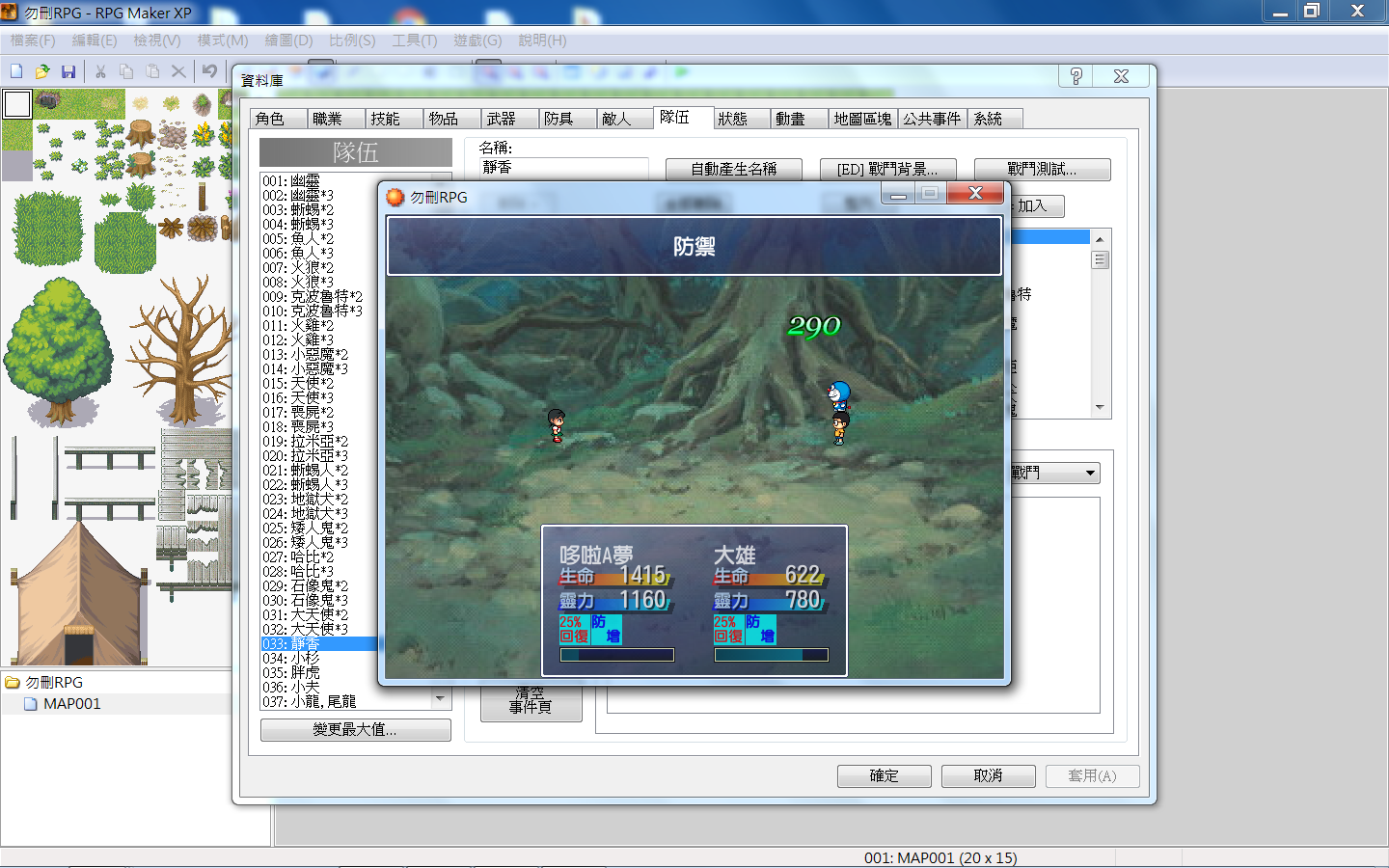The image size is (1389, 868).
Task: Click the game window's orange title icon
Action: click(395, 197)
